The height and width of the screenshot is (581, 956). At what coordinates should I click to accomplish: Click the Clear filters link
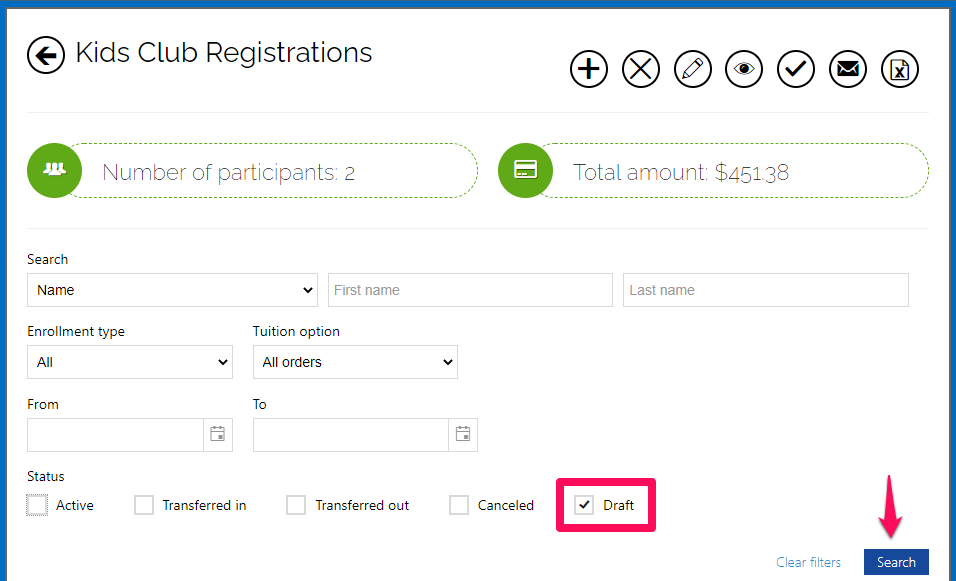pos(808,562)
